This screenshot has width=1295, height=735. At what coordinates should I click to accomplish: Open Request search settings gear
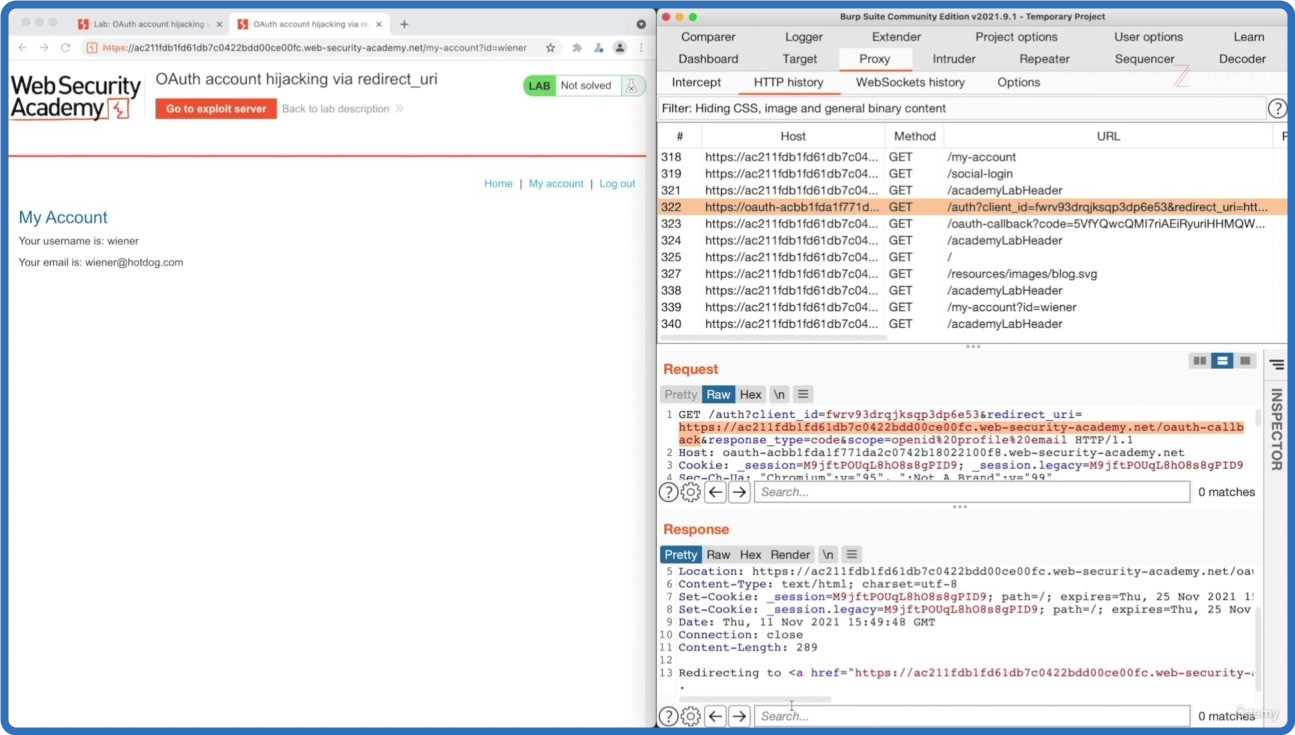[x=691, y=492]
